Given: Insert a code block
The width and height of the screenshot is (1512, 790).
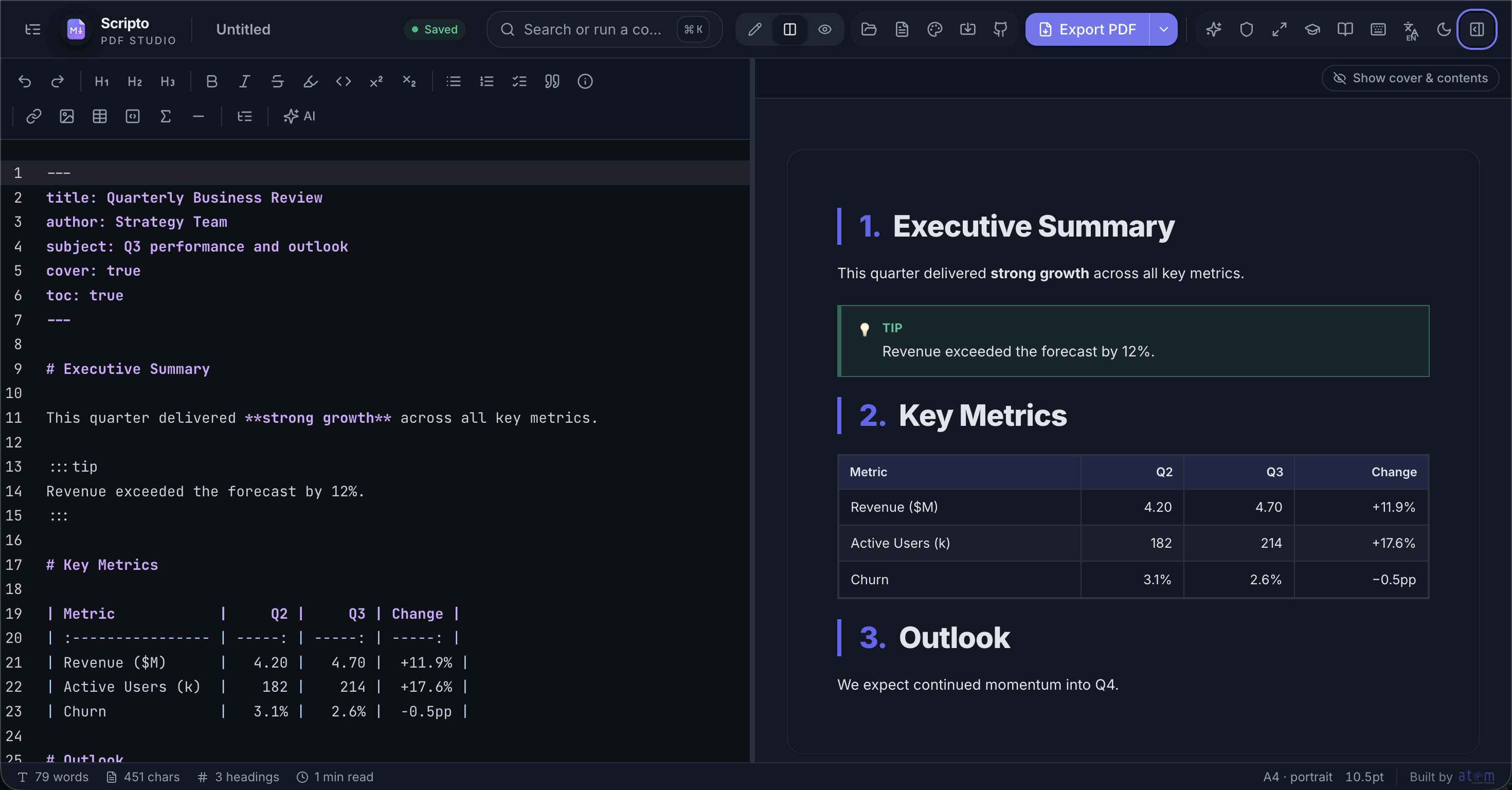Looking at the screenshot, I should point(133,116).
